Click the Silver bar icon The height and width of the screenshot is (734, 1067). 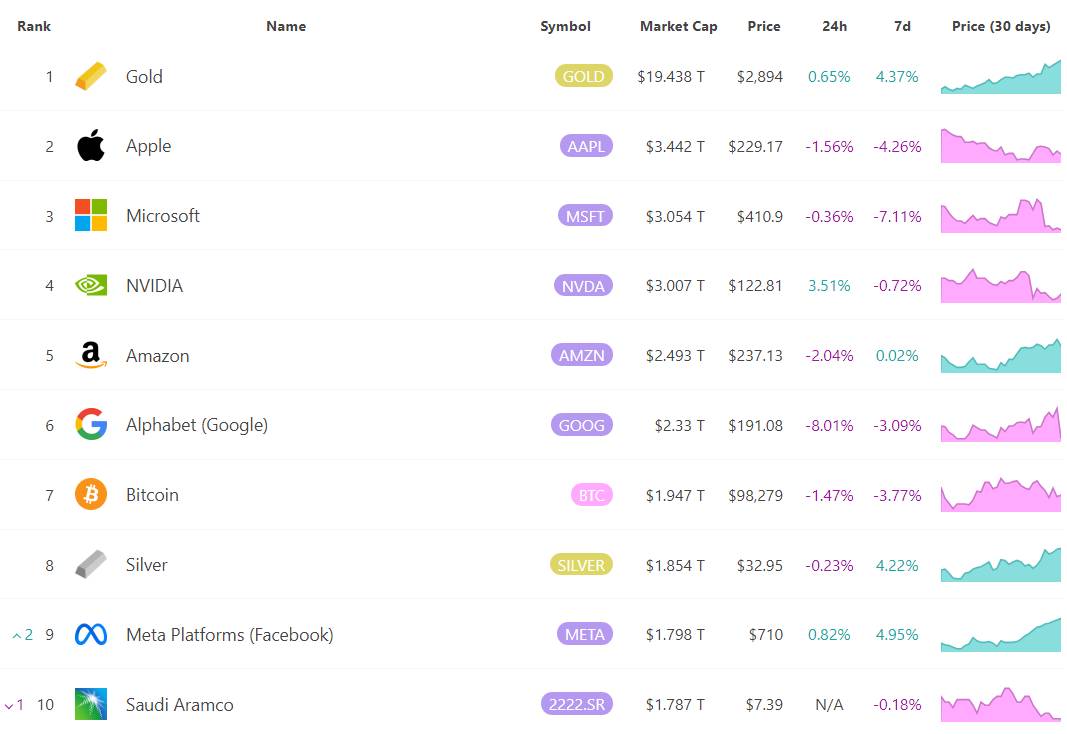coord(91,565)
